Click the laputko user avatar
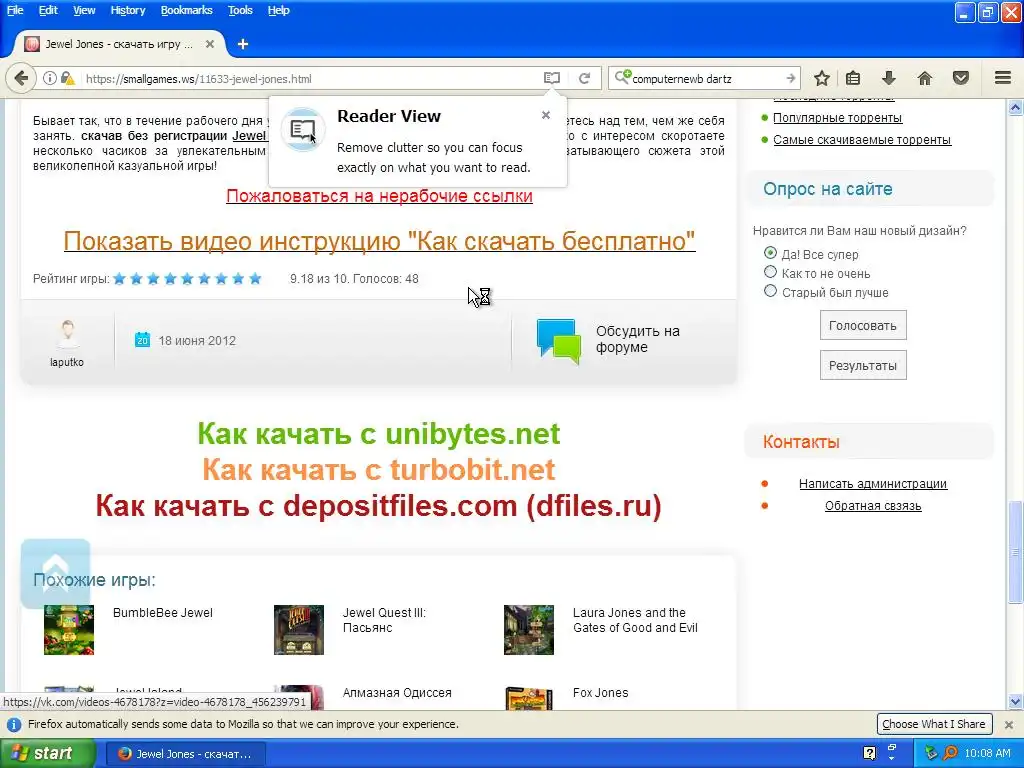The height and width of the screenshot is (768, 1024). click(x=67, y=334)
